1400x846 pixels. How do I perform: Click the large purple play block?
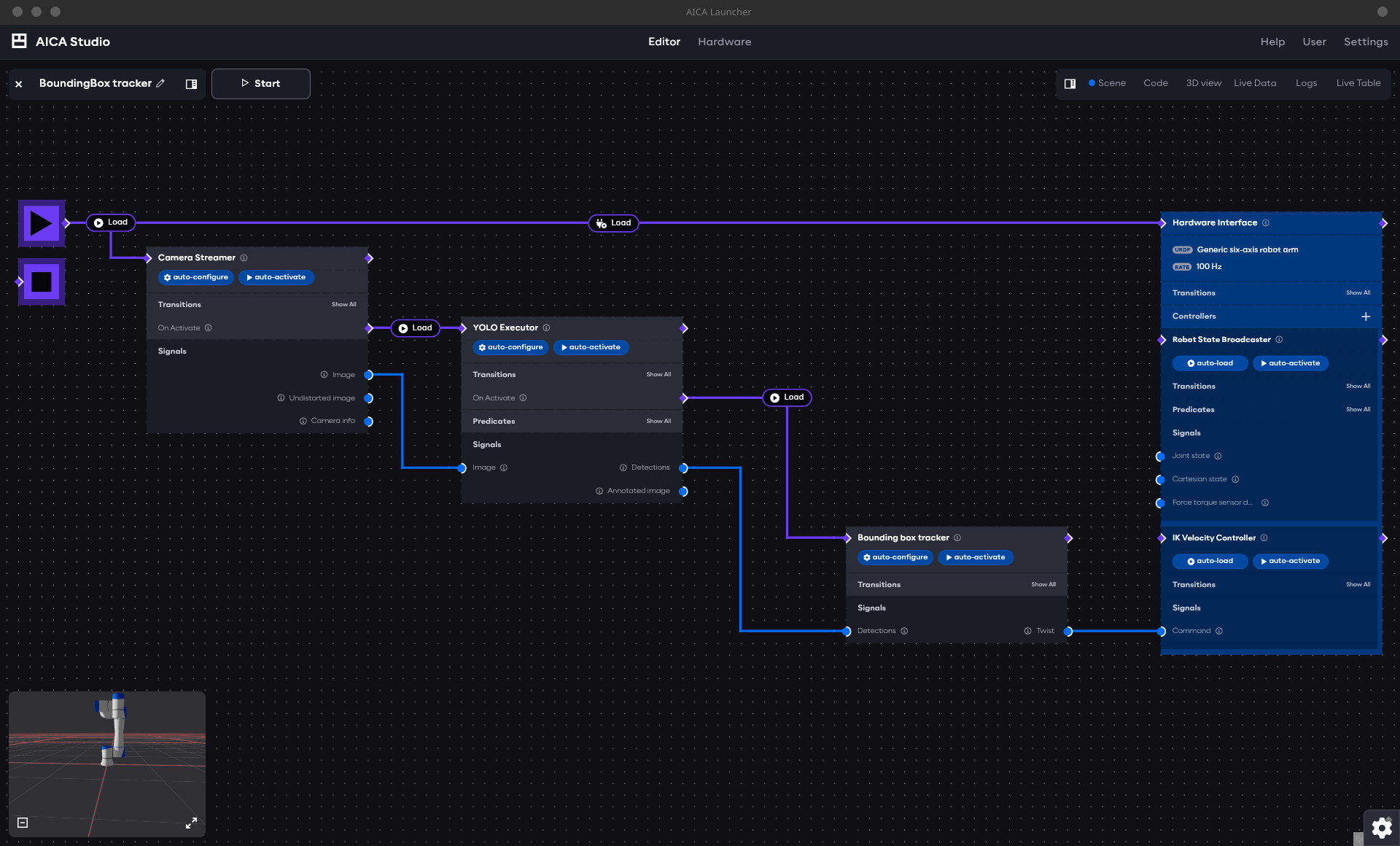point(42,223)
